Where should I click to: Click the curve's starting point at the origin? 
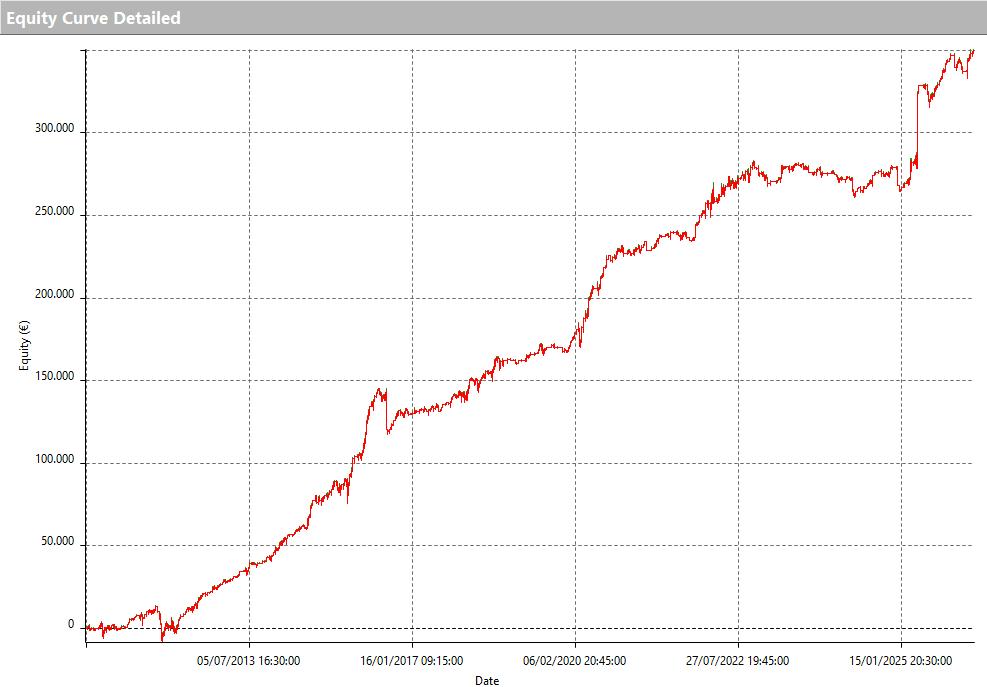point(87,628)
